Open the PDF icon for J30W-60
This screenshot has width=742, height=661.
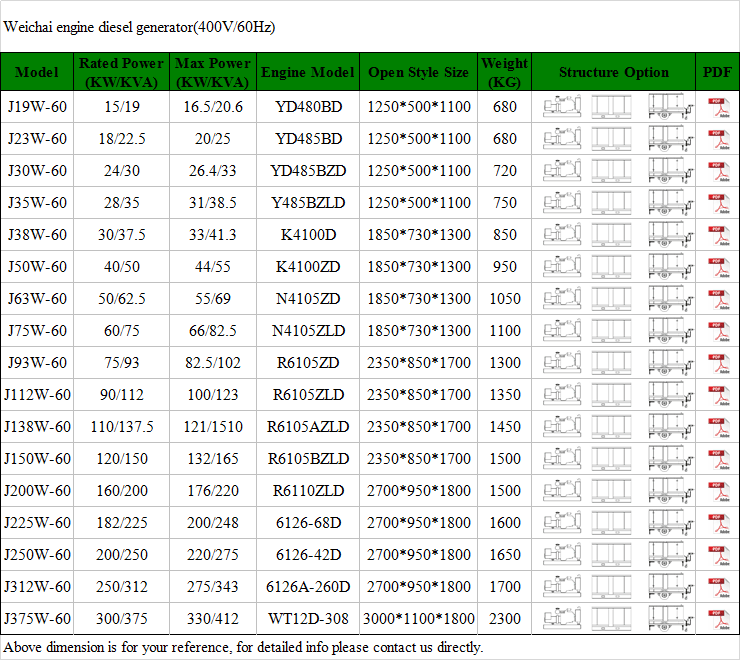point(719,171)
